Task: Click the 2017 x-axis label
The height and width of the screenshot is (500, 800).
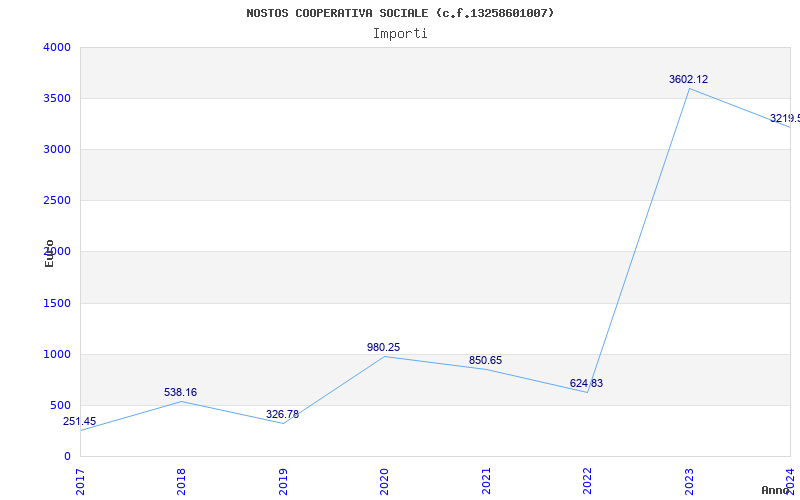Action: (80, 482)
